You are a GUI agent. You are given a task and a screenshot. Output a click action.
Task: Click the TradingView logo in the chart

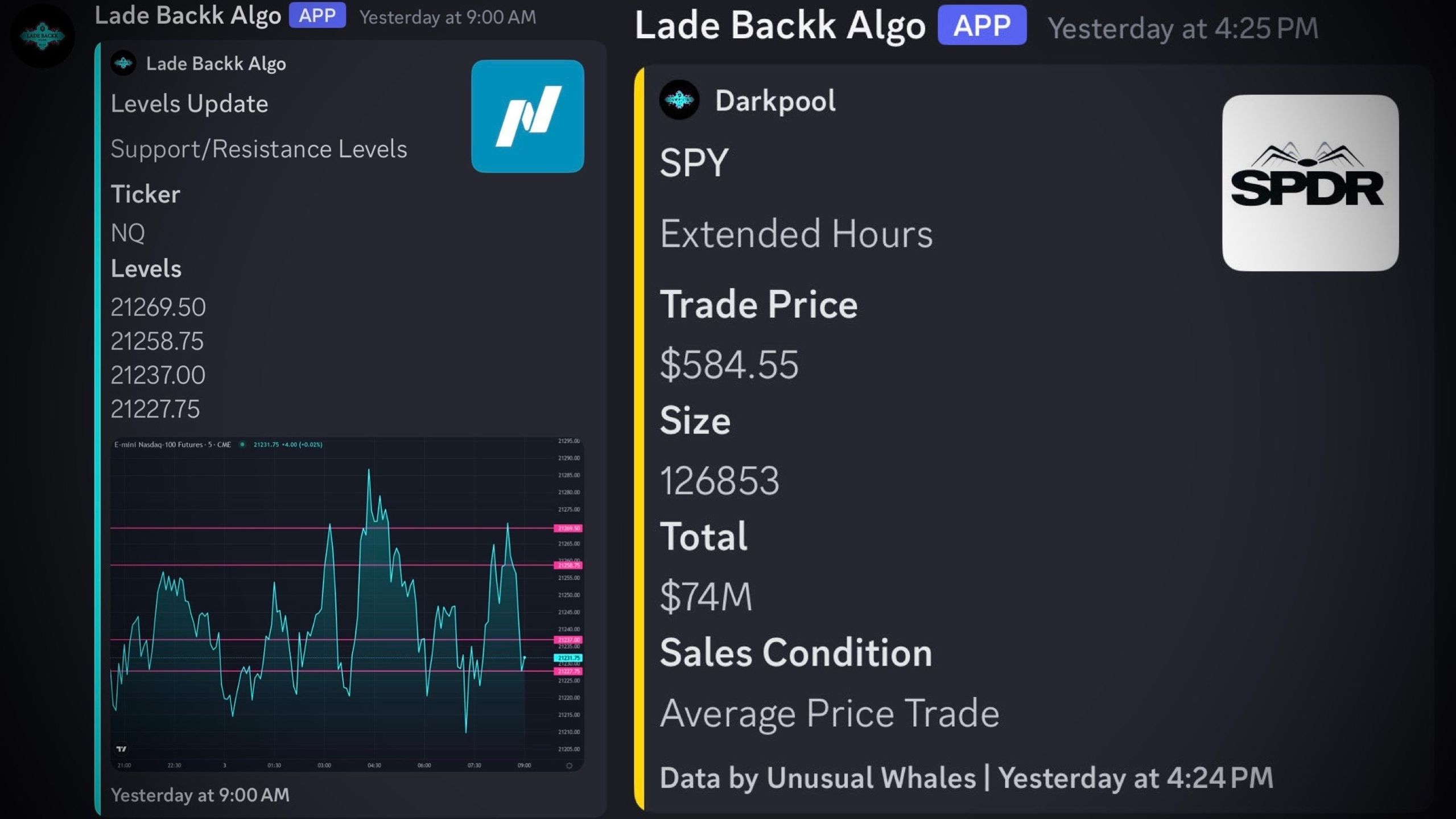[x=121, y=749]
